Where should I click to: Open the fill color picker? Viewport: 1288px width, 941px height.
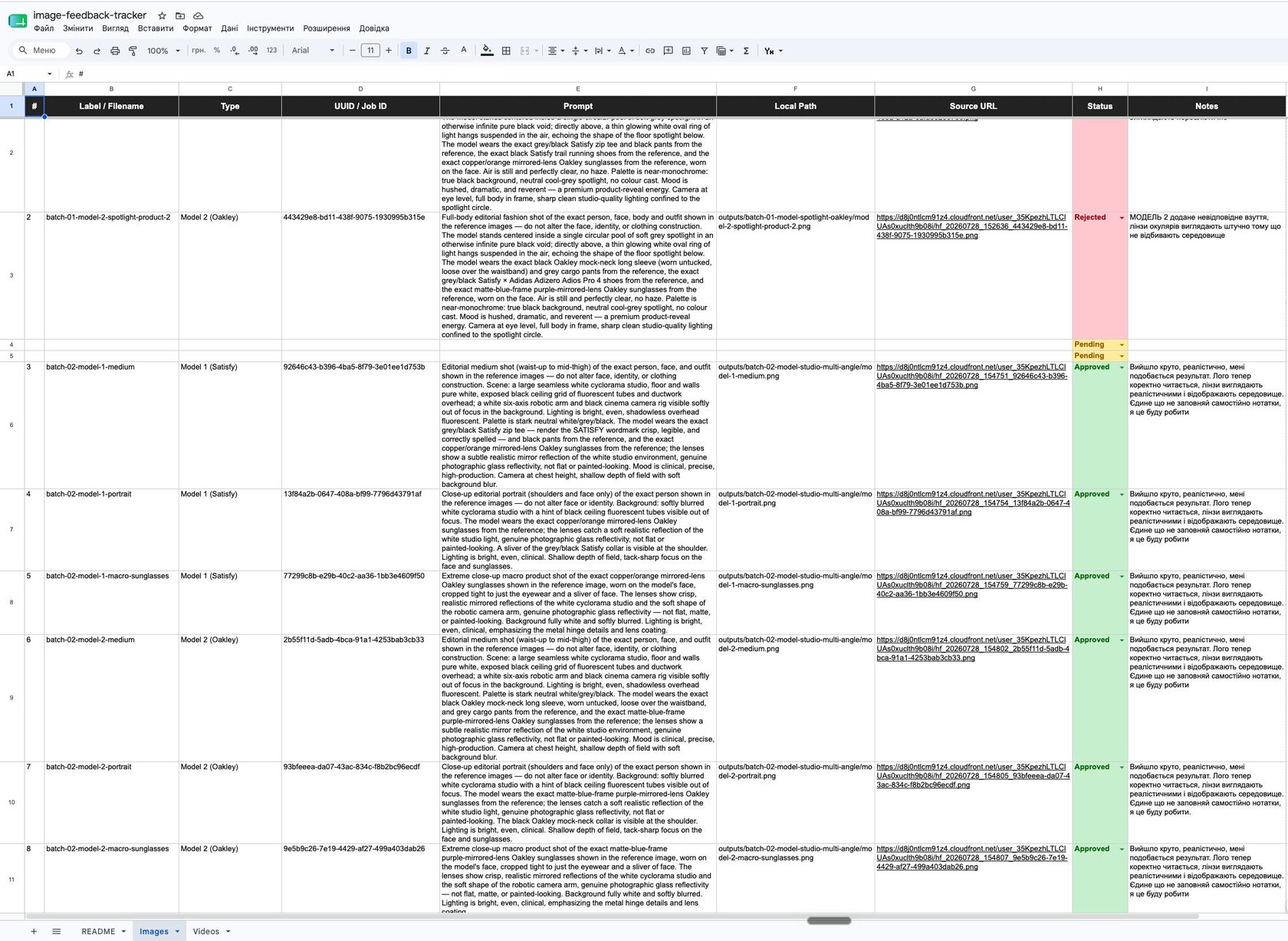click(487, 51)
